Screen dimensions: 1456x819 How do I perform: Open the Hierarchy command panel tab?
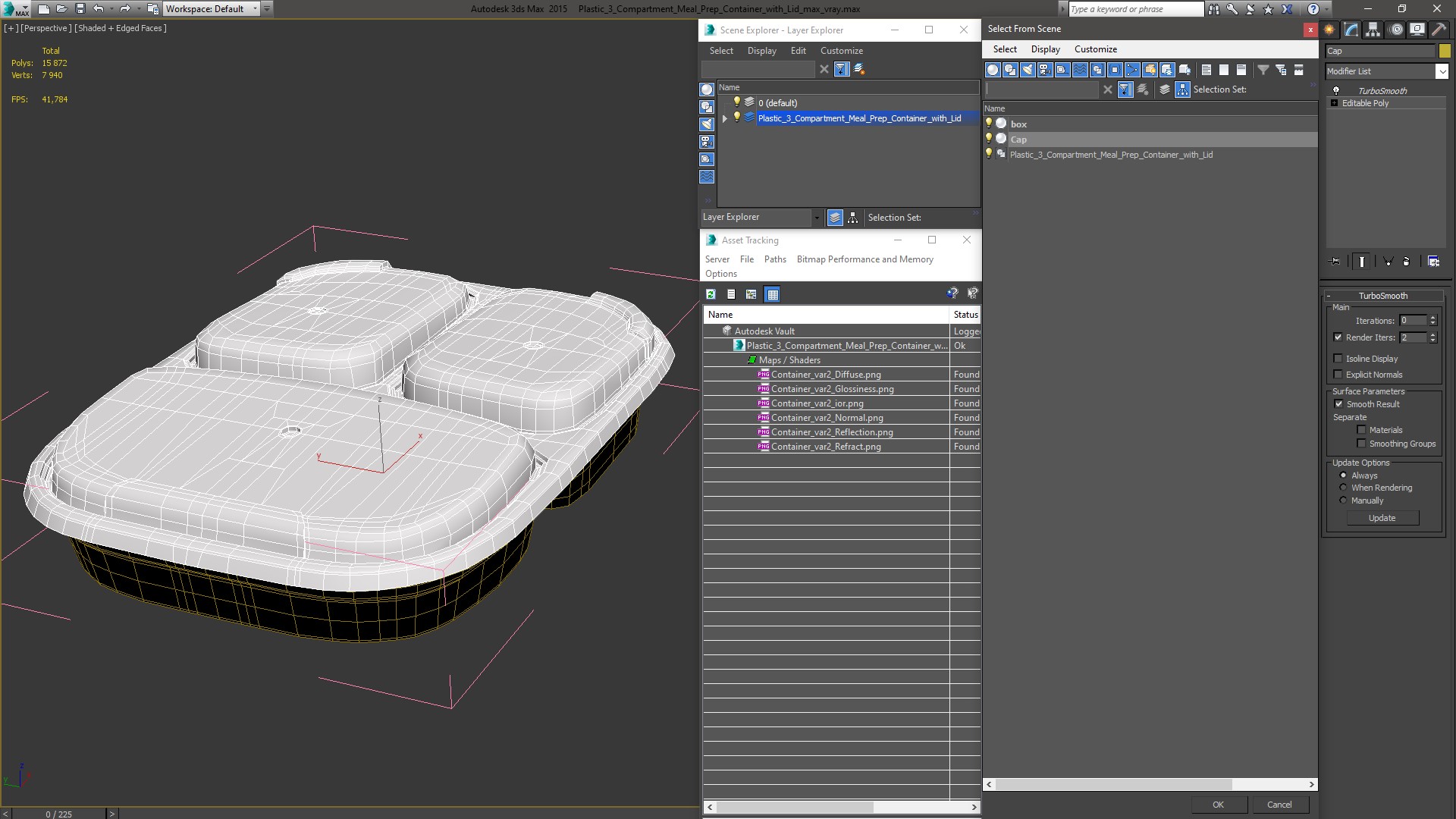1373,30
